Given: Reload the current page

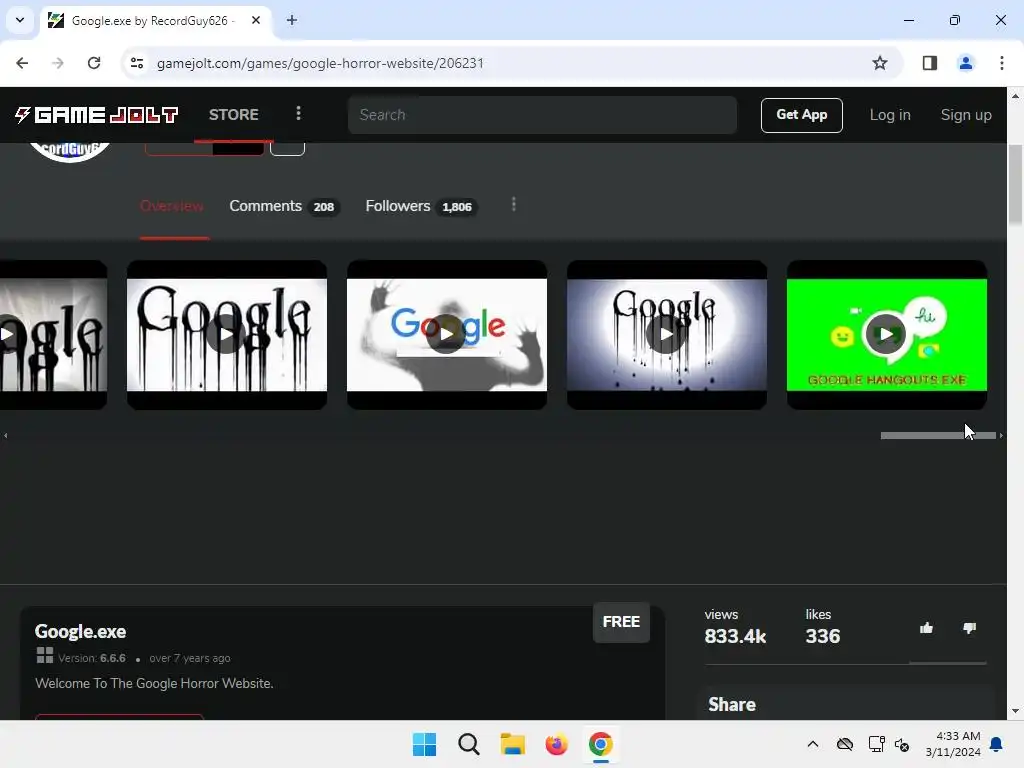Looking at the screenshot, I should (x=94, y=63).
